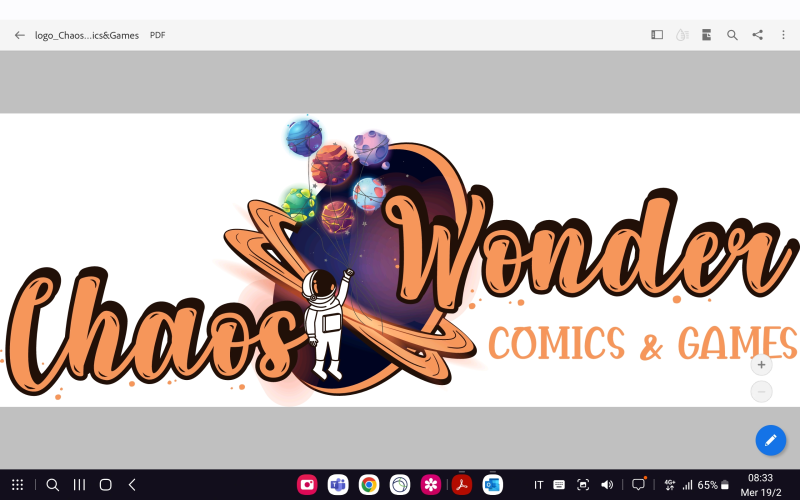800x500 pixels.
Task: Tap the blue pencil edit button
Action: coord(770,440)
